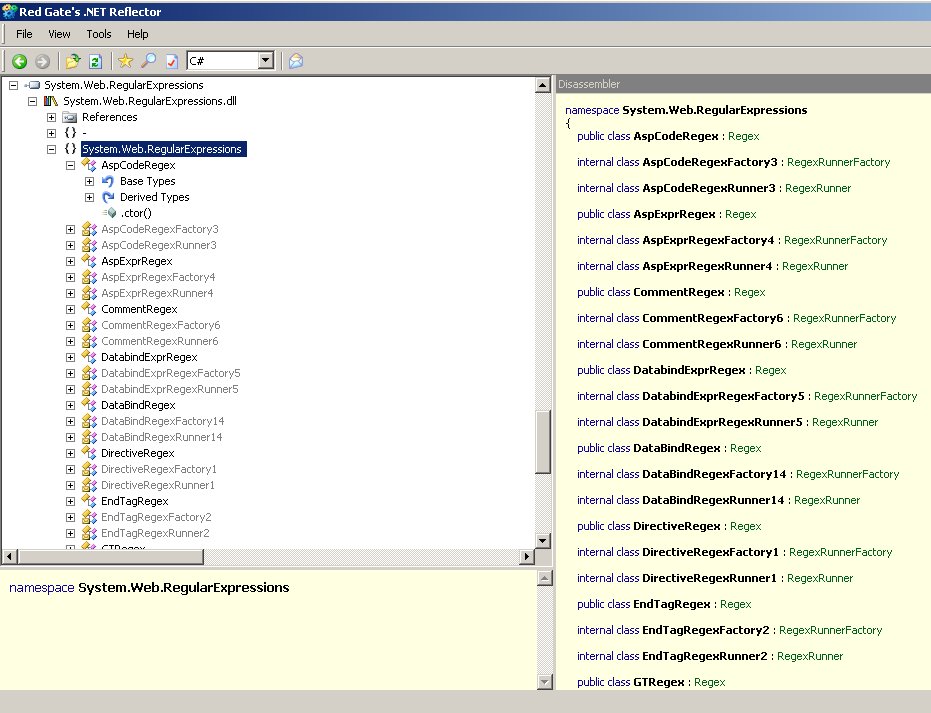Follow the GTRegex link in Disassembler

point(658,682)
